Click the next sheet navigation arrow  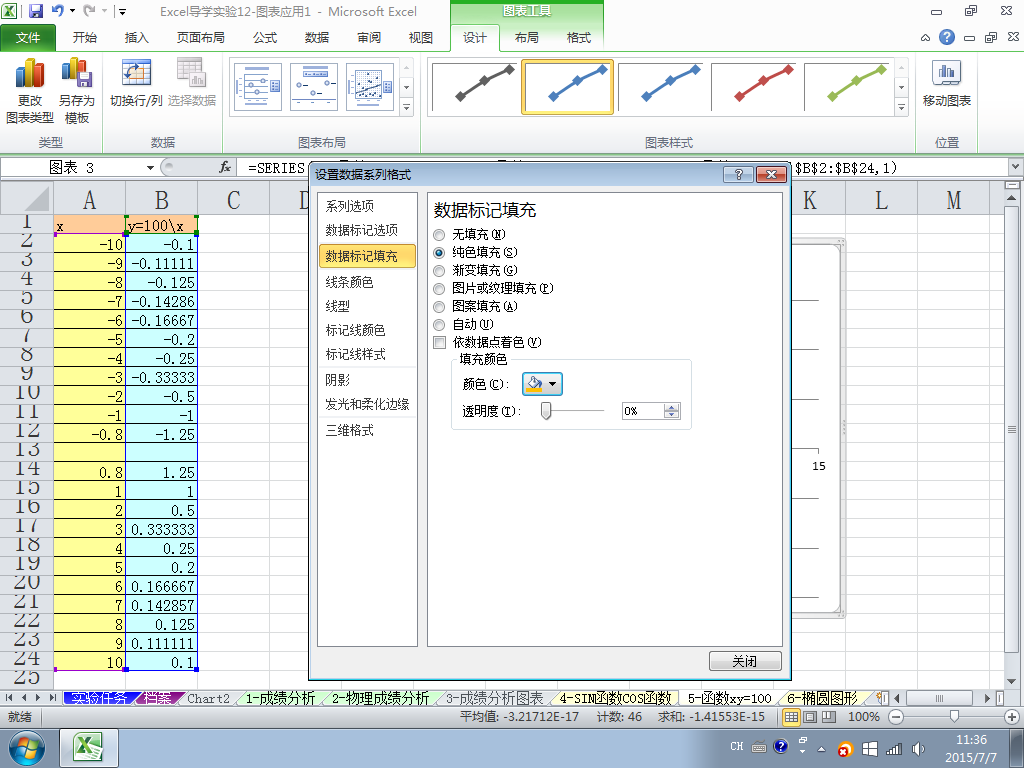[39, 698]
